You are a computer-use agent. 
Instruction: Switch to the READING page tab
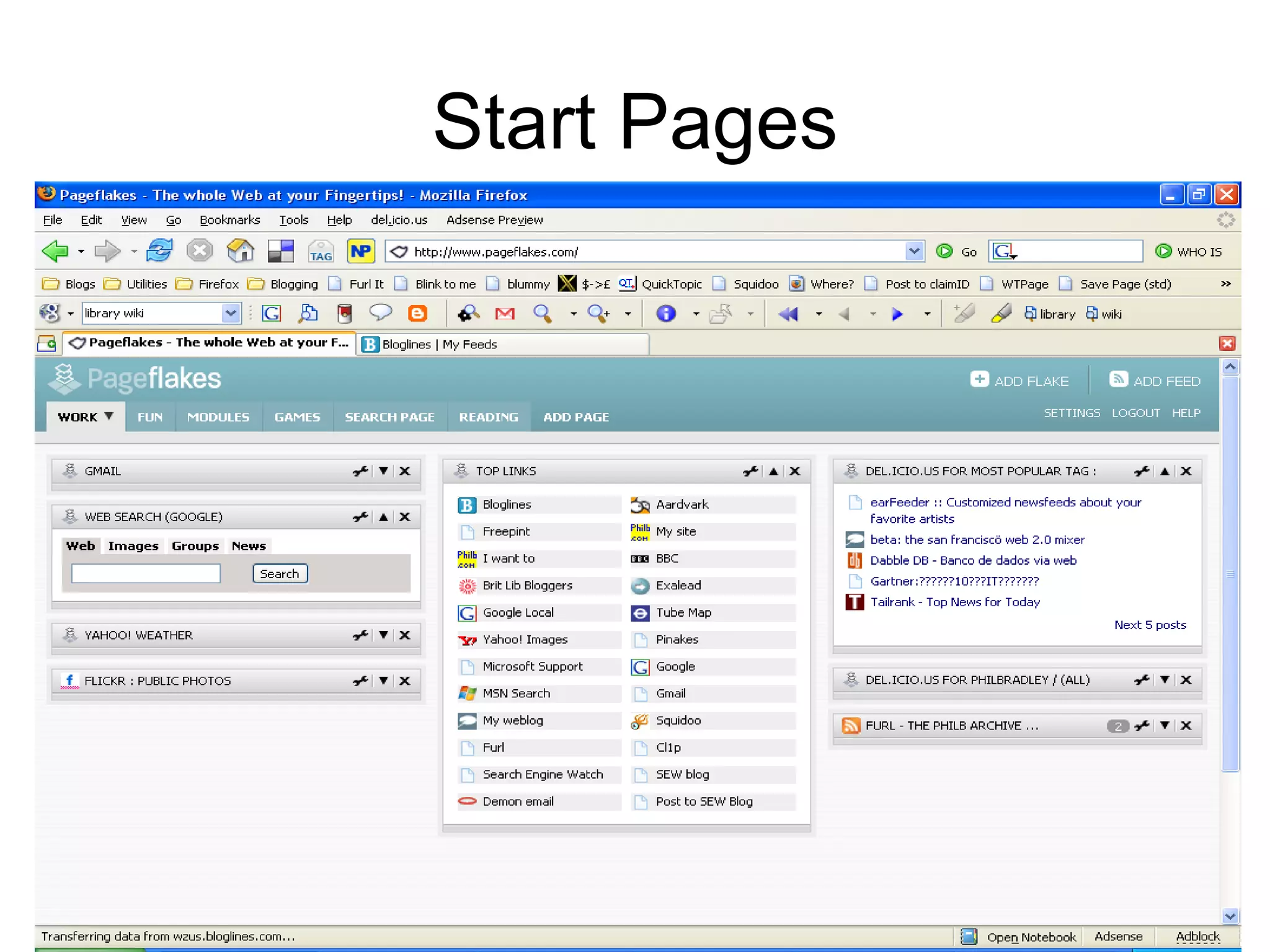point(489,417)
